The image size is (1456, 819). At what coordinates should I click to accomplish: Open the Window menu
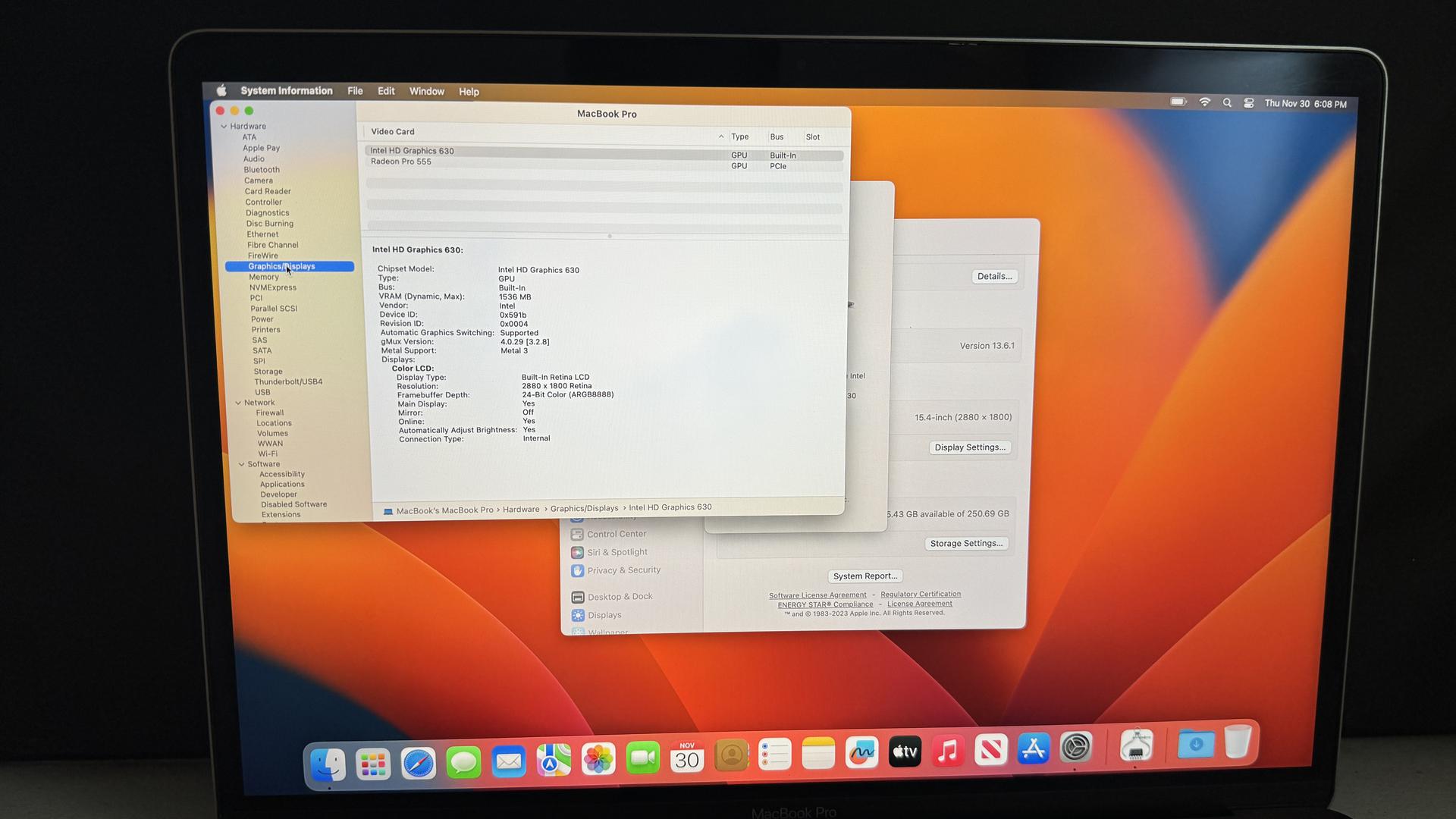427,91
